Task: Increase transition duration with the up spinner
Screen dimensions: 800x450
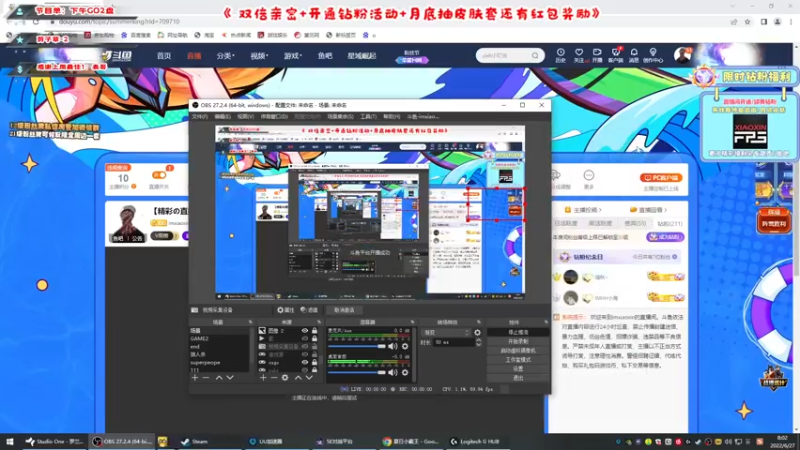Action: [478, 340]
